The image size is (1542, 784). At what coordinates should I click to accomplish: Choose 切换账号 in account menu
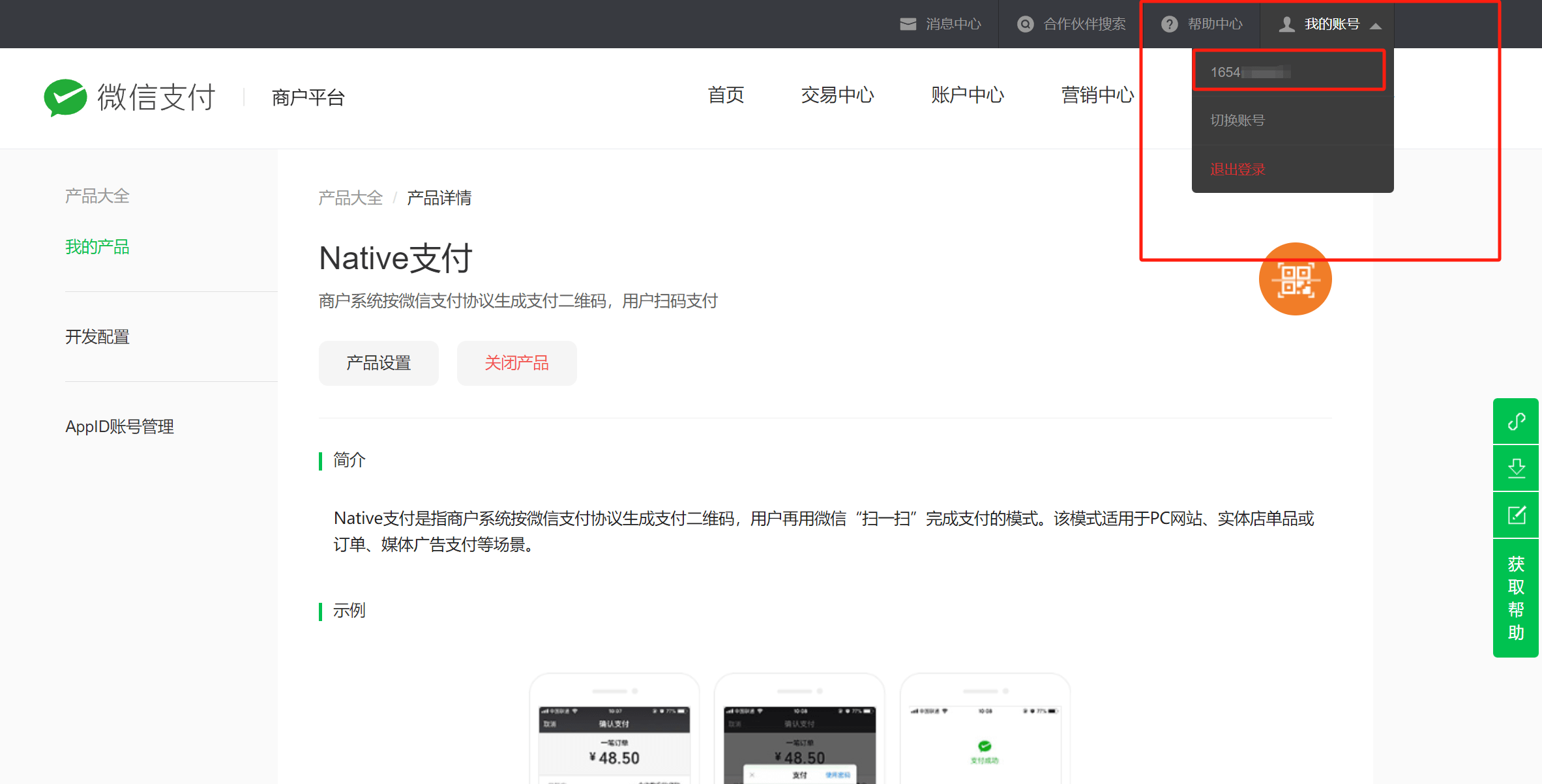1292,121
